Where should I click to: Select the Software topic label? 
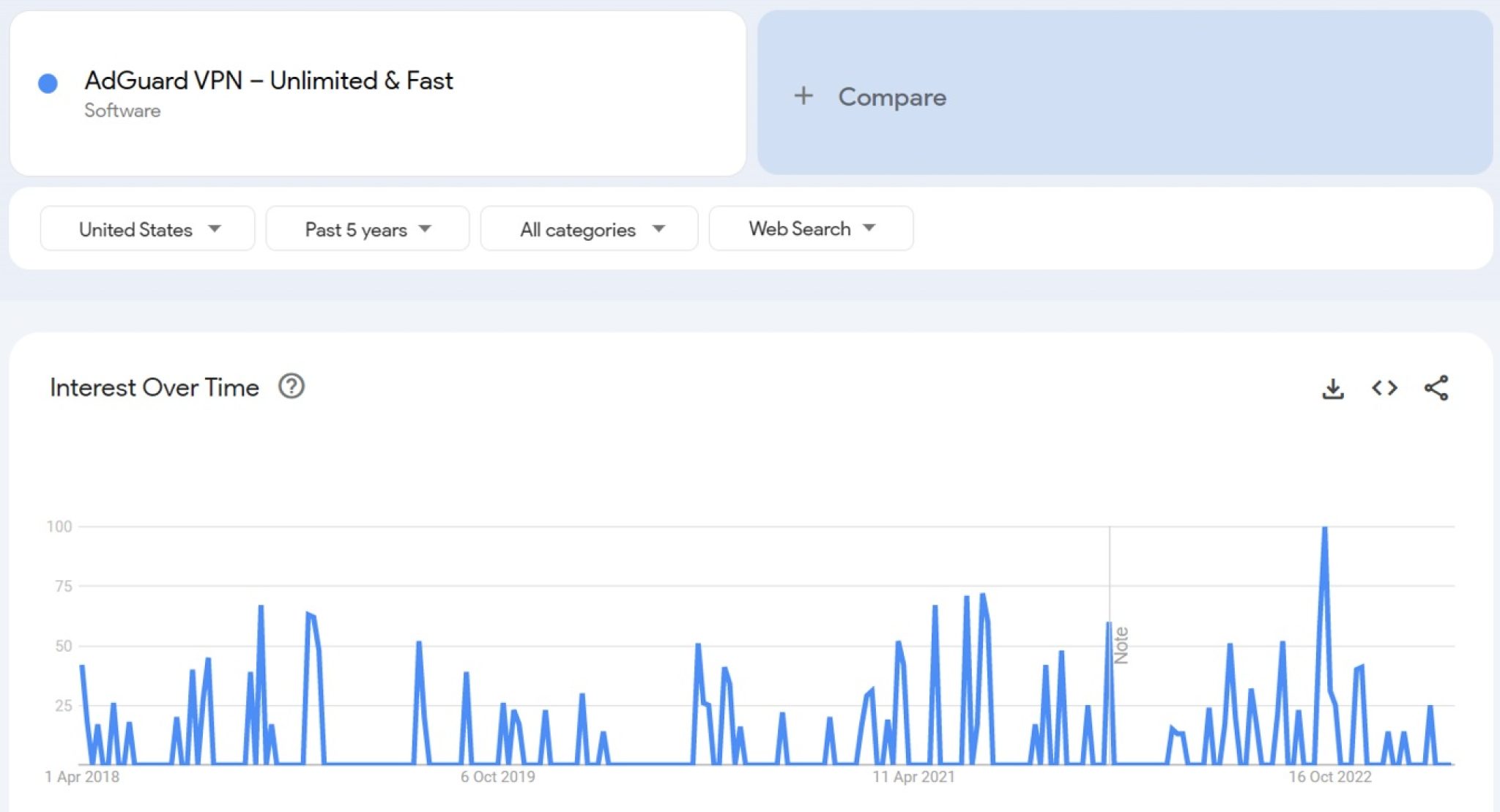122,111
